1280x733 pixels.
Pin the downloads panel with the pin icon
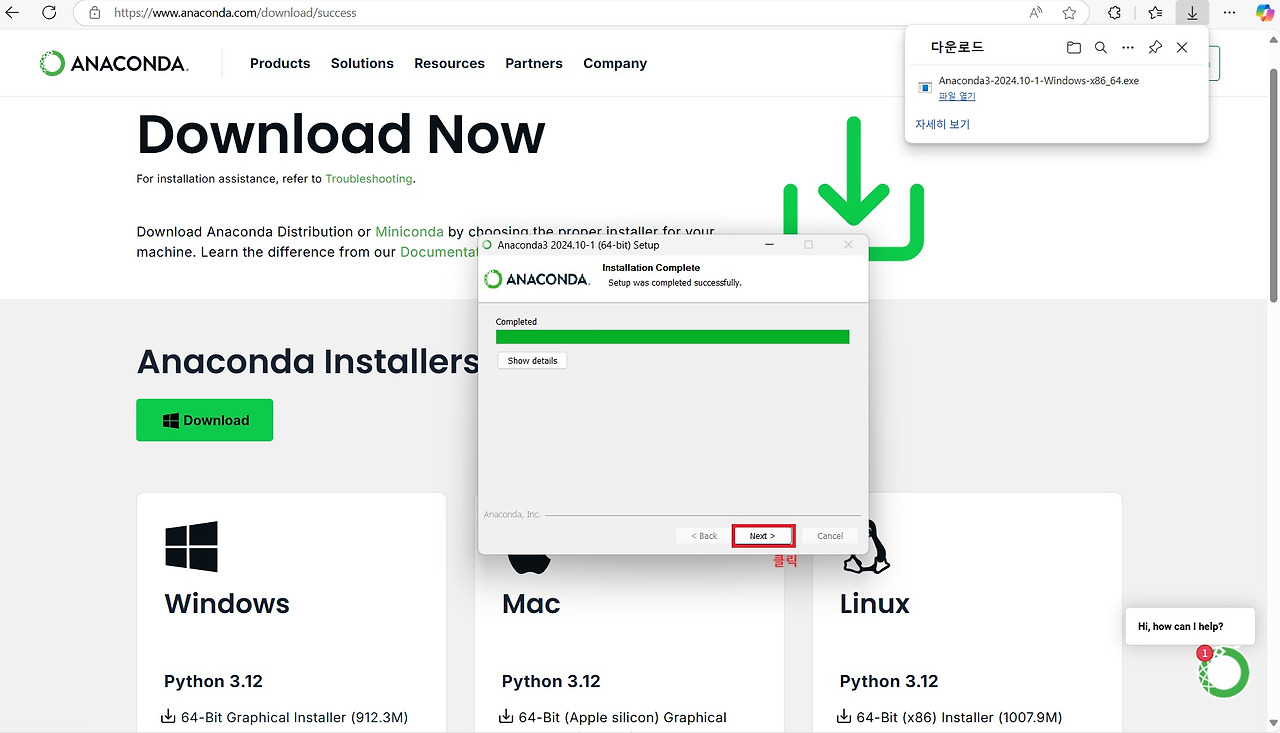tap(1155, 46)
